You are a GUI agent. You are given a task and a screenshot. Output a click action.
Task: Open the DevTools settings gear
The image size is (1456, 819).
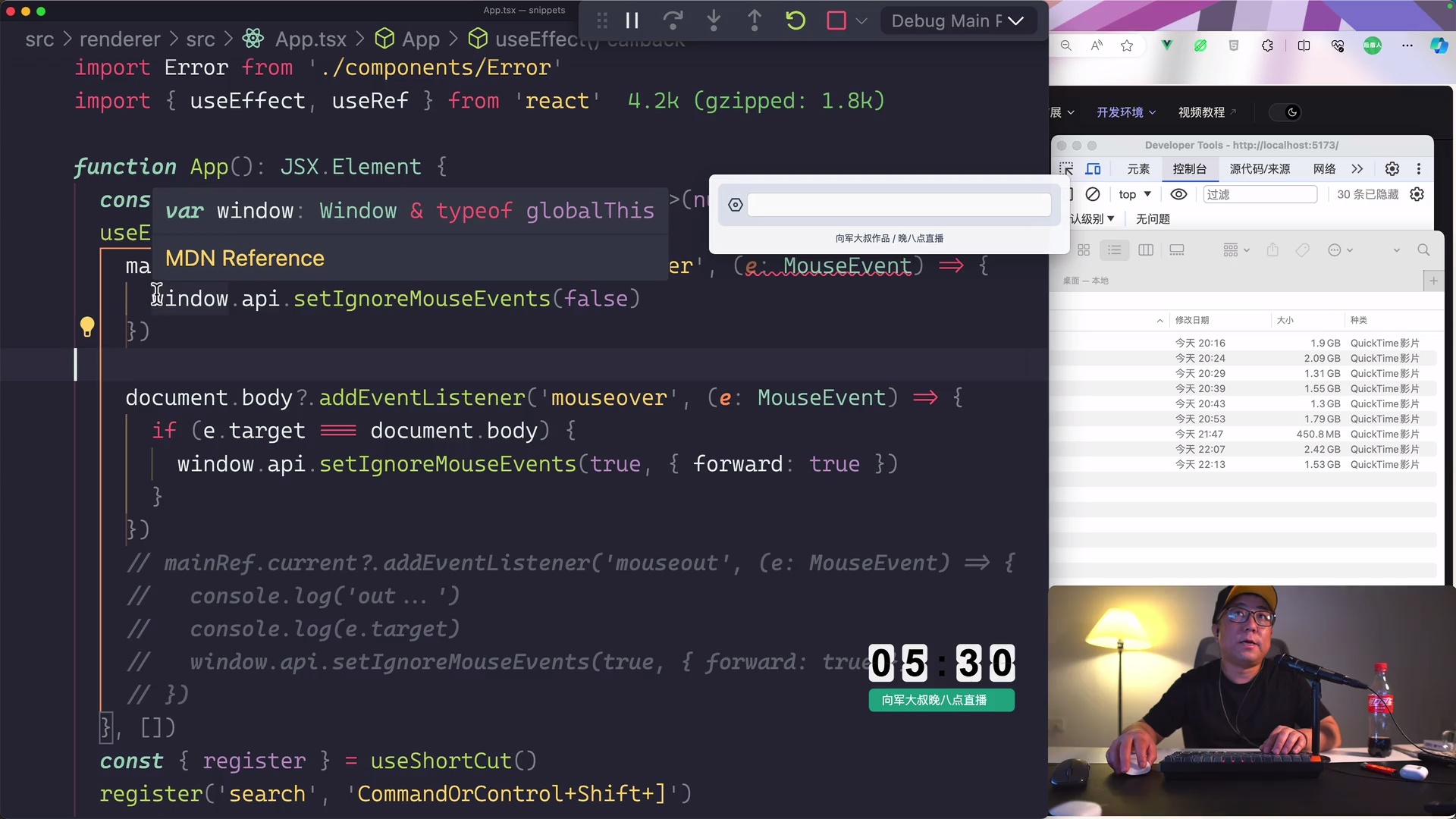click(1392, 168)
